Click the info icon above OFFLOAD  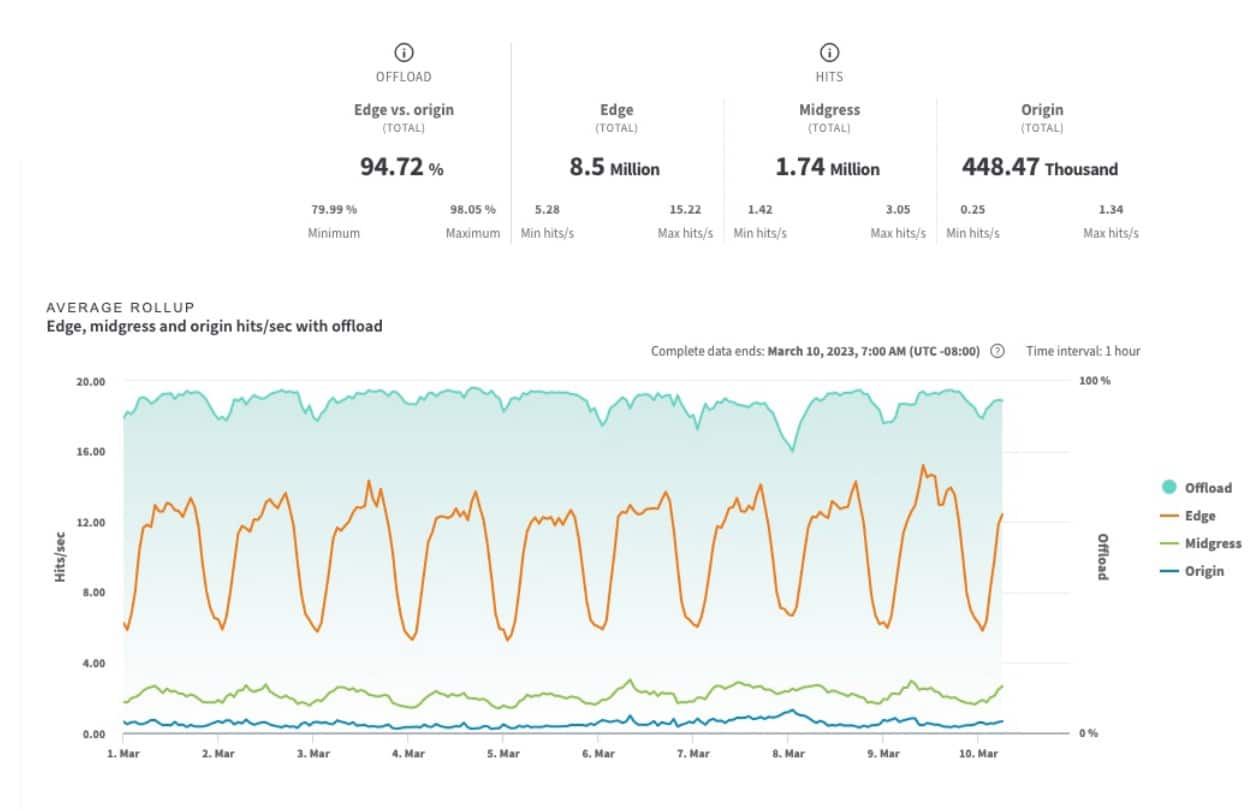tap(403, 53)
